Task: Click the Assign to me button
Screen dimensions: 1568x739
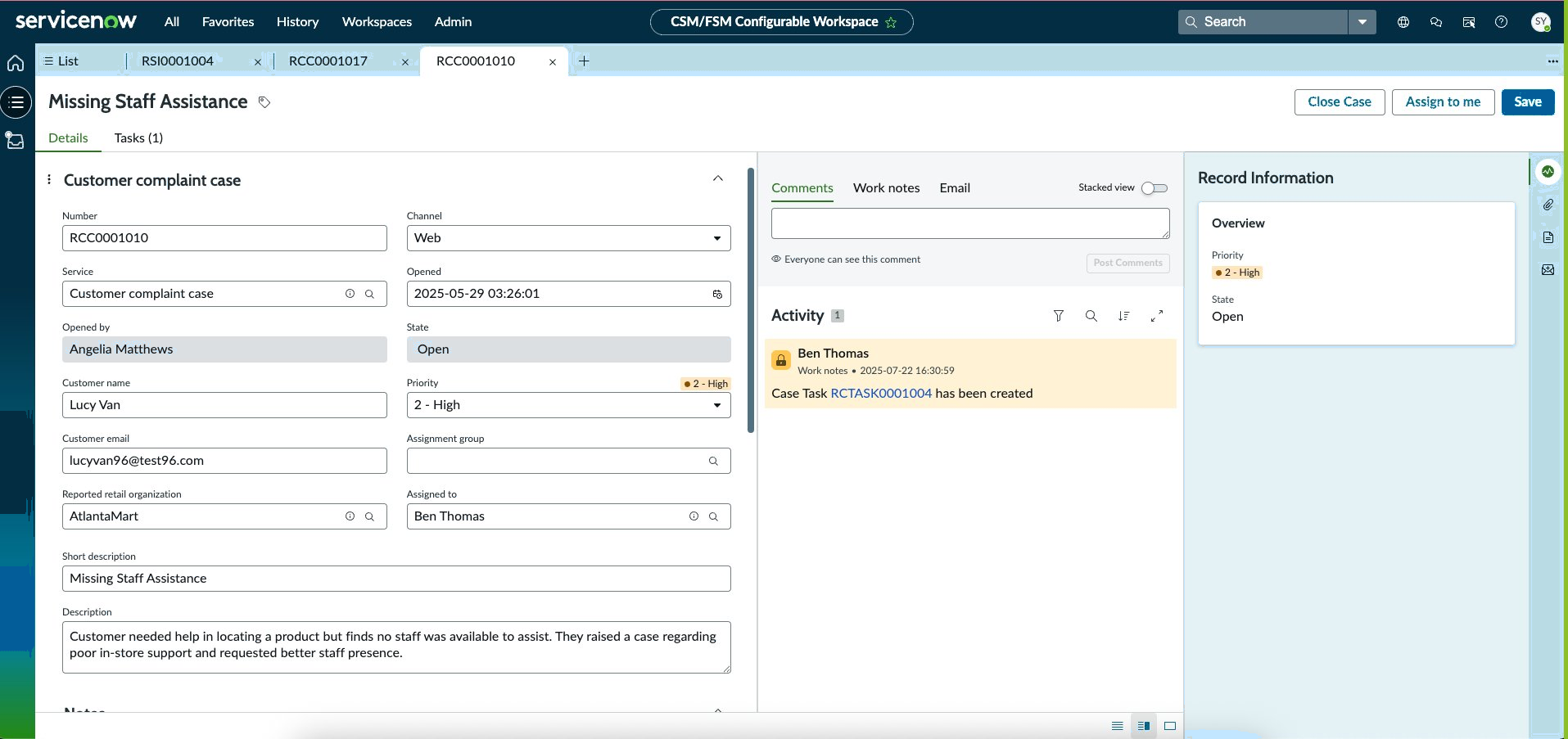Action: point(1443,102)
